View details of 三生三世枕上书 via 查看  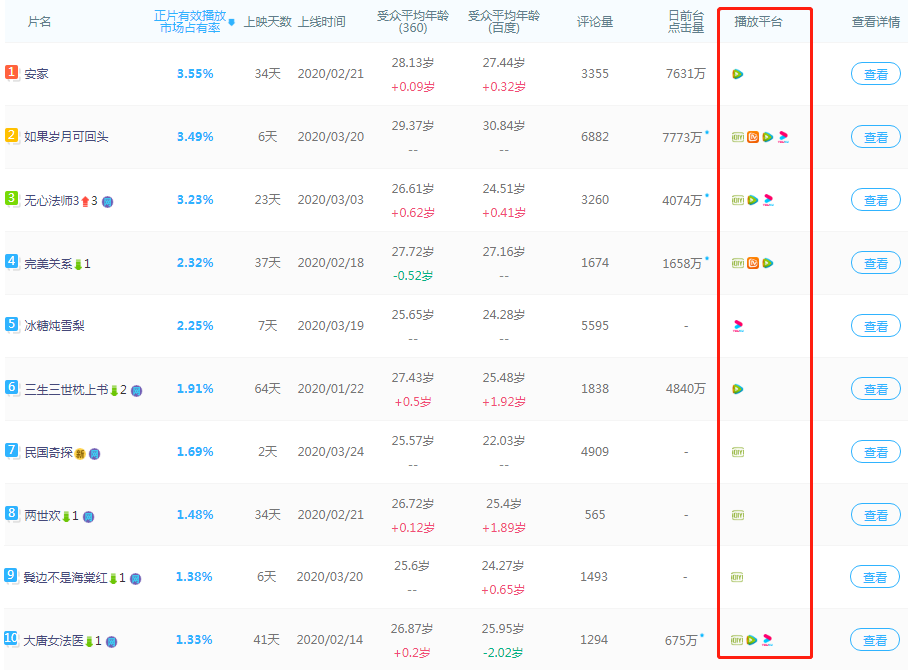click(876, 389)
